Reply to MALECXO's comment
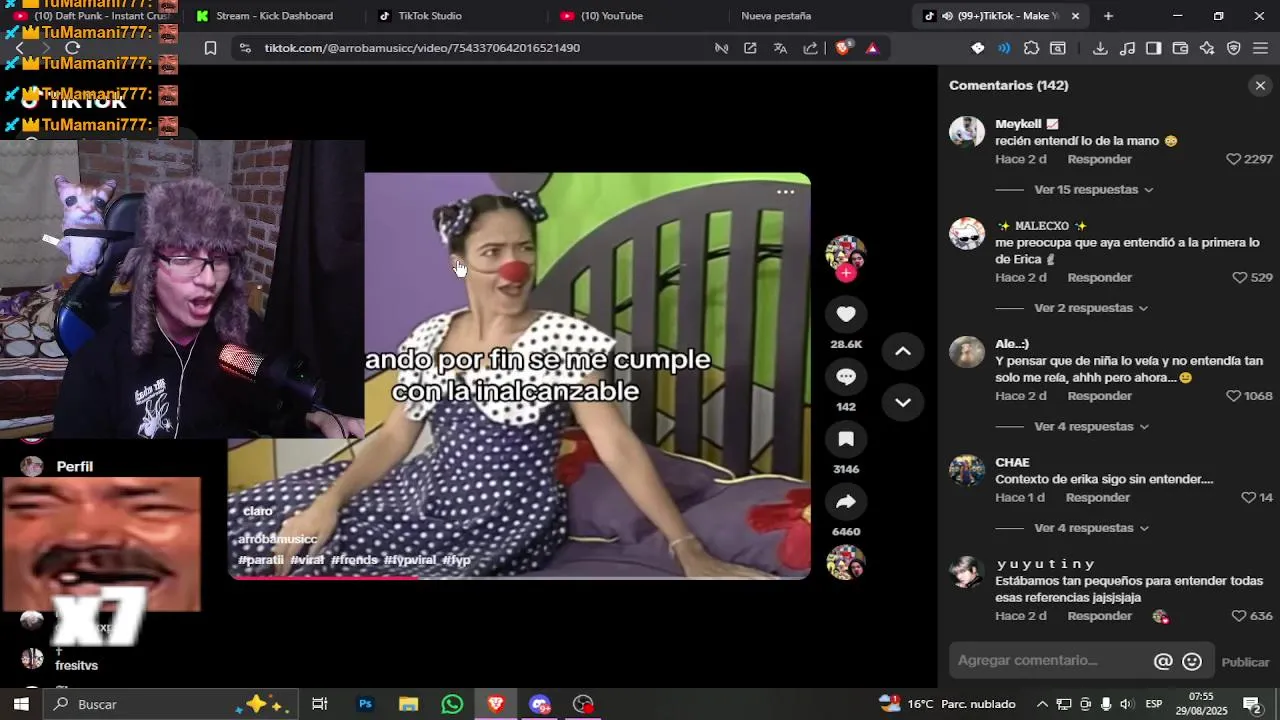Image resolution: width=1280 pixels, height=720 pixels. (1099, 278)
